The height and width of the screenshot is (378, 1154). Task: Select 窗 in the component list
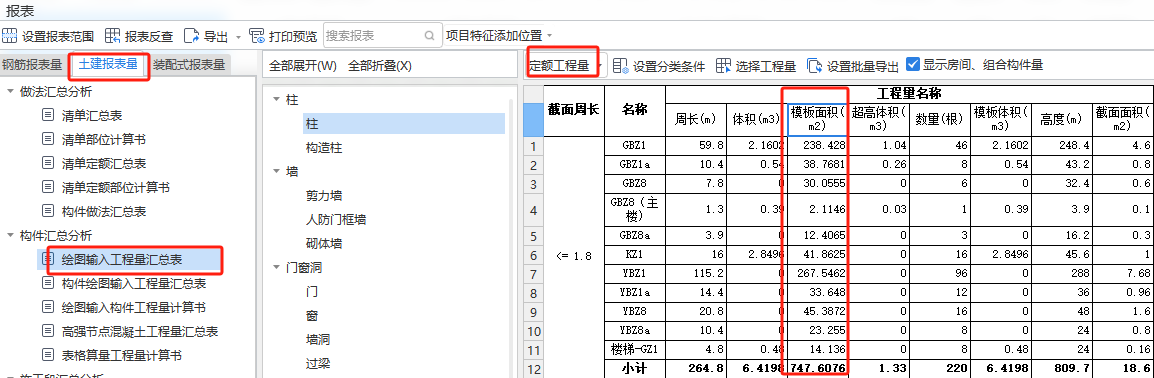click(x=312, y=315)
